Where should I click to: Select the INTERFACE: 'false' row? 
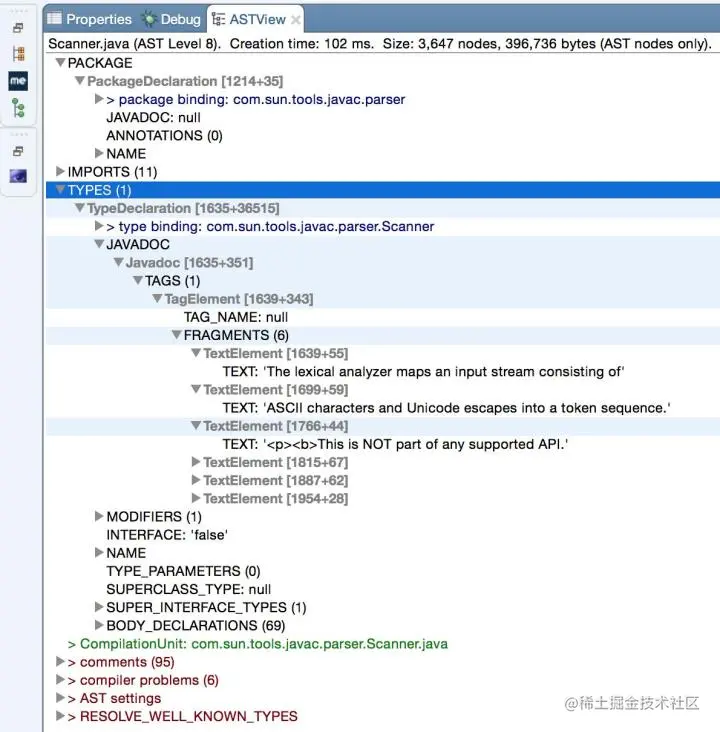coord(167,535)
